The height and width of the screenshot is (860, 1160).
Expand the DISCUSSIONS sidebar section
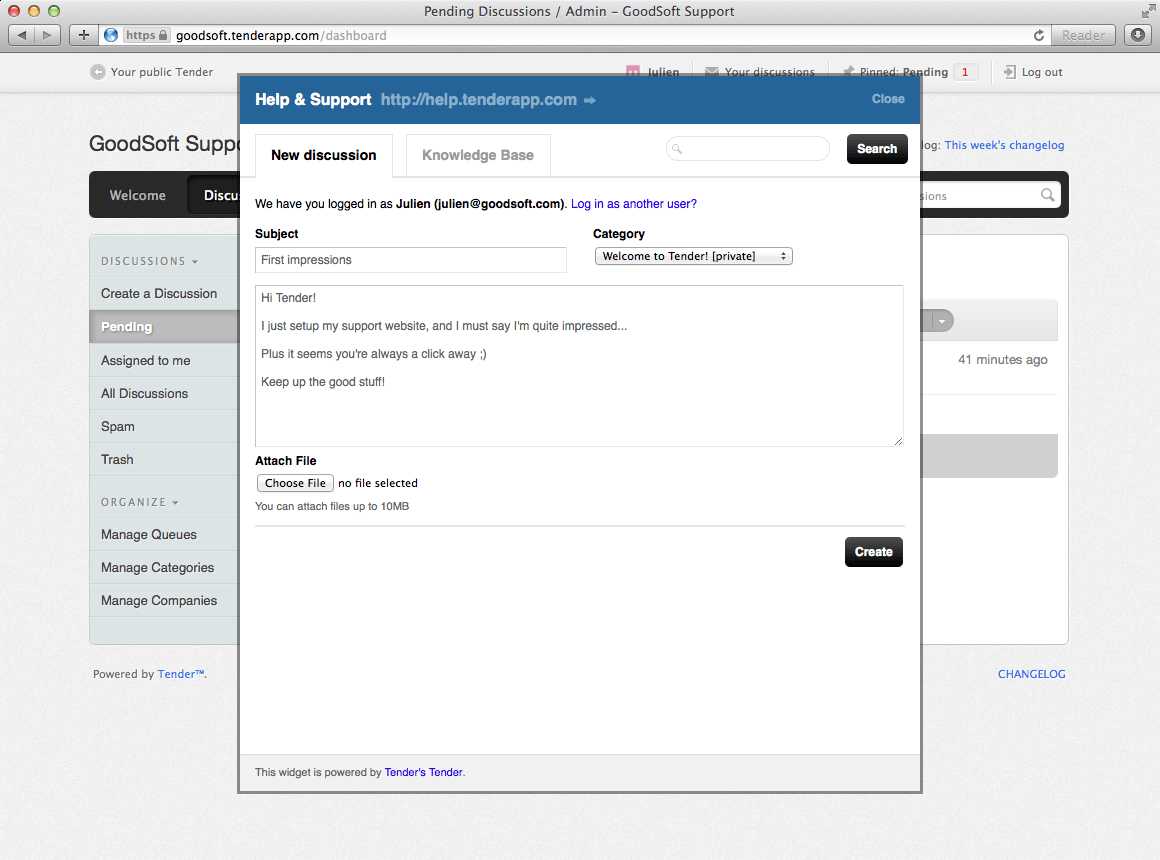149,261
